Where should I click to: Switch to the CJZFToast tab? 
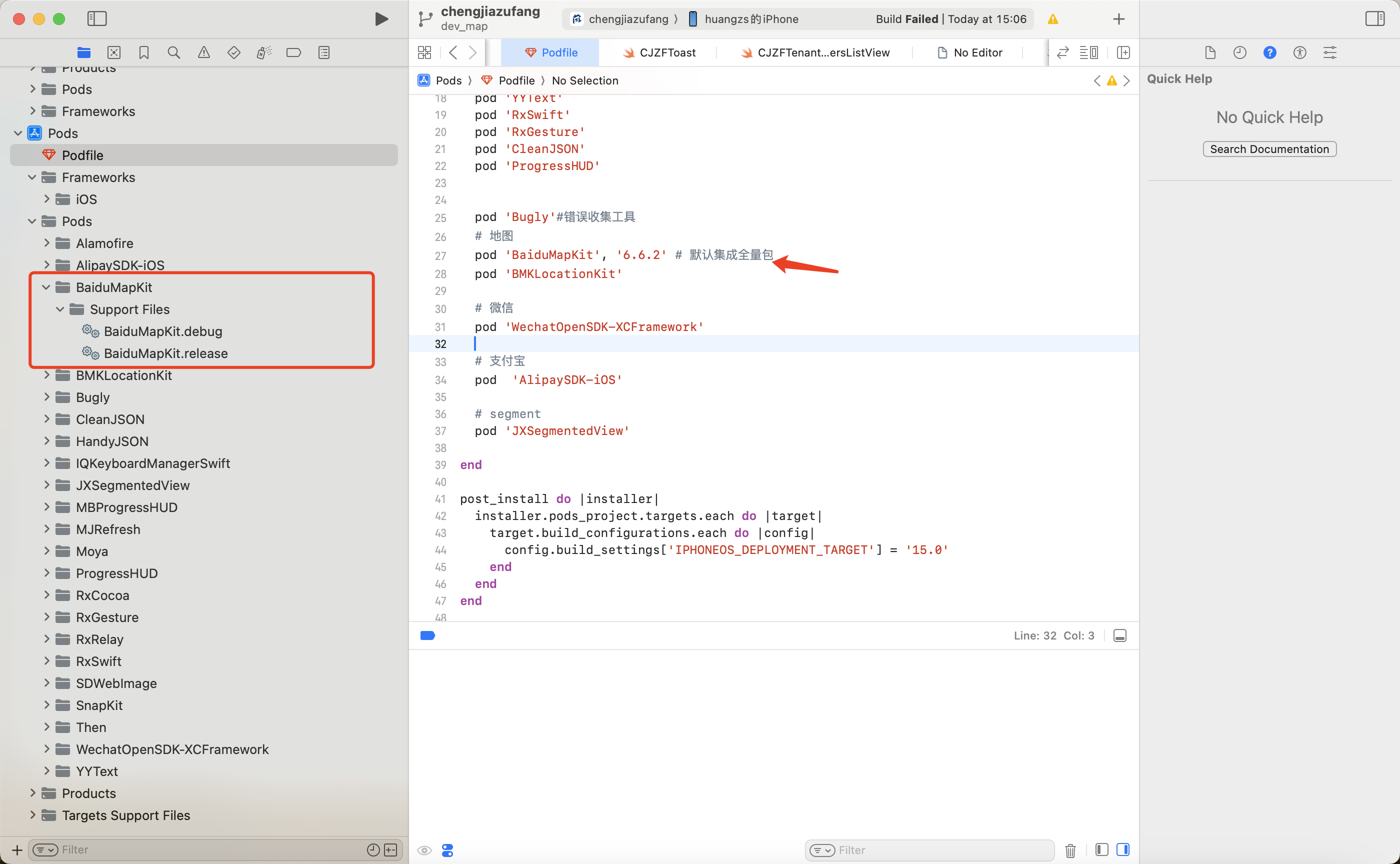[659, 52]
